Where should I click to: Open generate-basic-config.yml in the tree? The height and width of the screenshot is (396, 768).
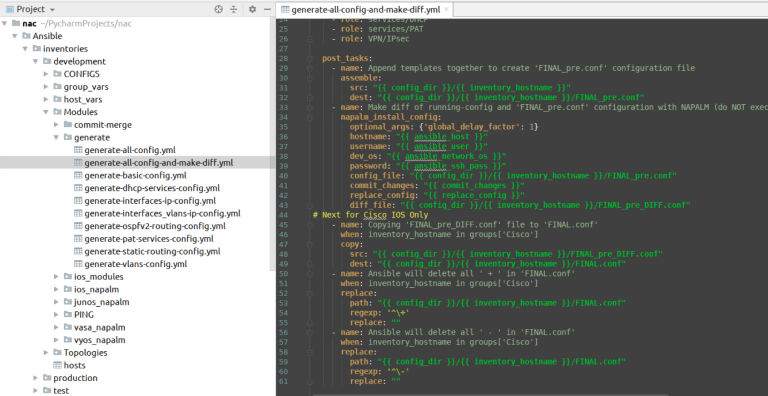(135, 175)
